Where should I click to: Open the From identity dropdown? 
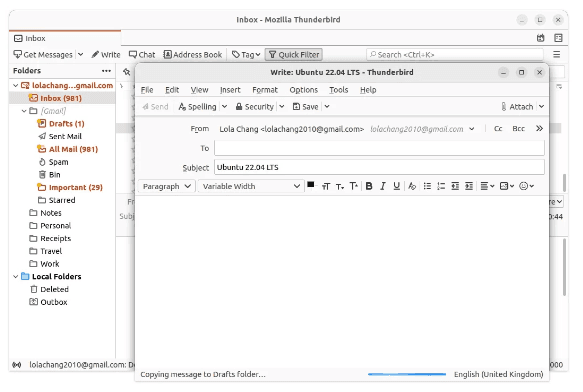point(471,129)
